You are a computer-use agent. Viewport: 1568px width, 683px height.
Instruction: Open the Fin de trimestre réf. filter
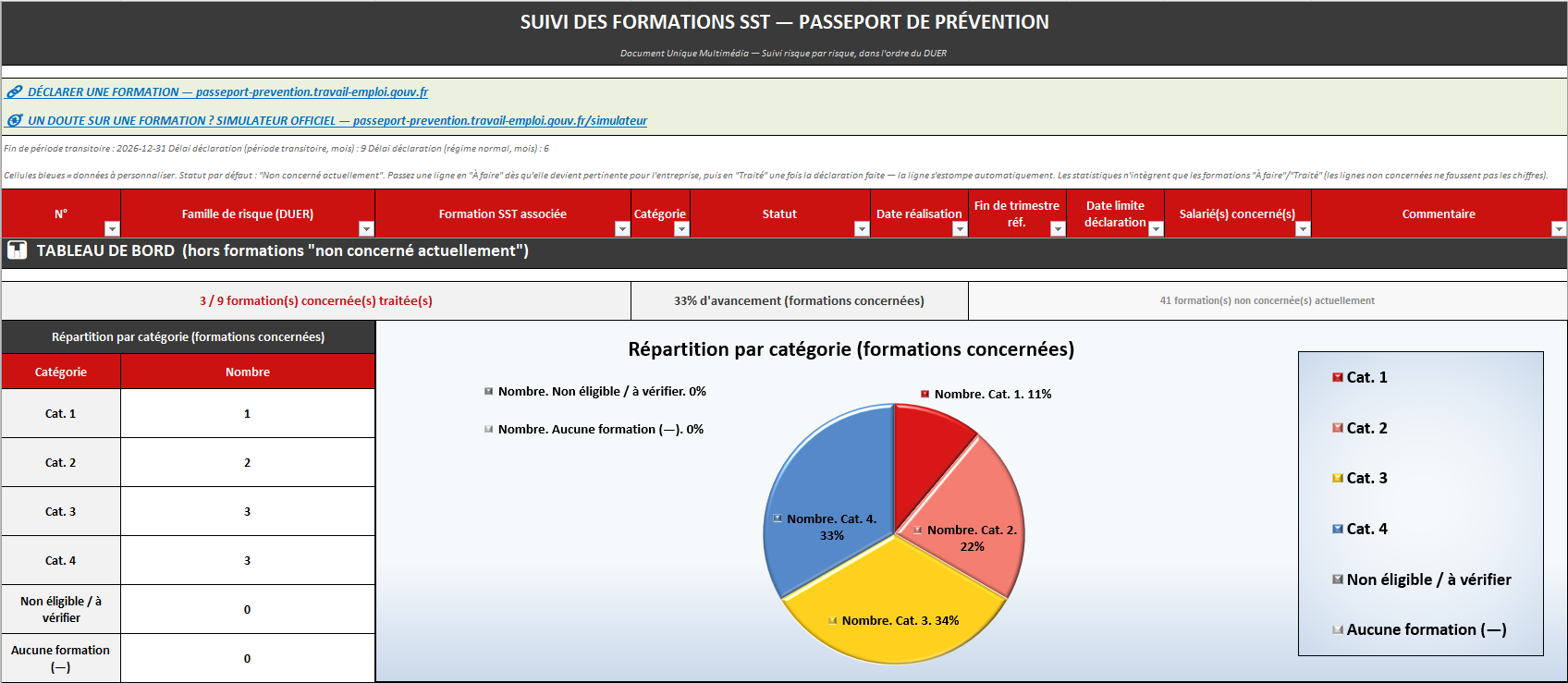1058,229
